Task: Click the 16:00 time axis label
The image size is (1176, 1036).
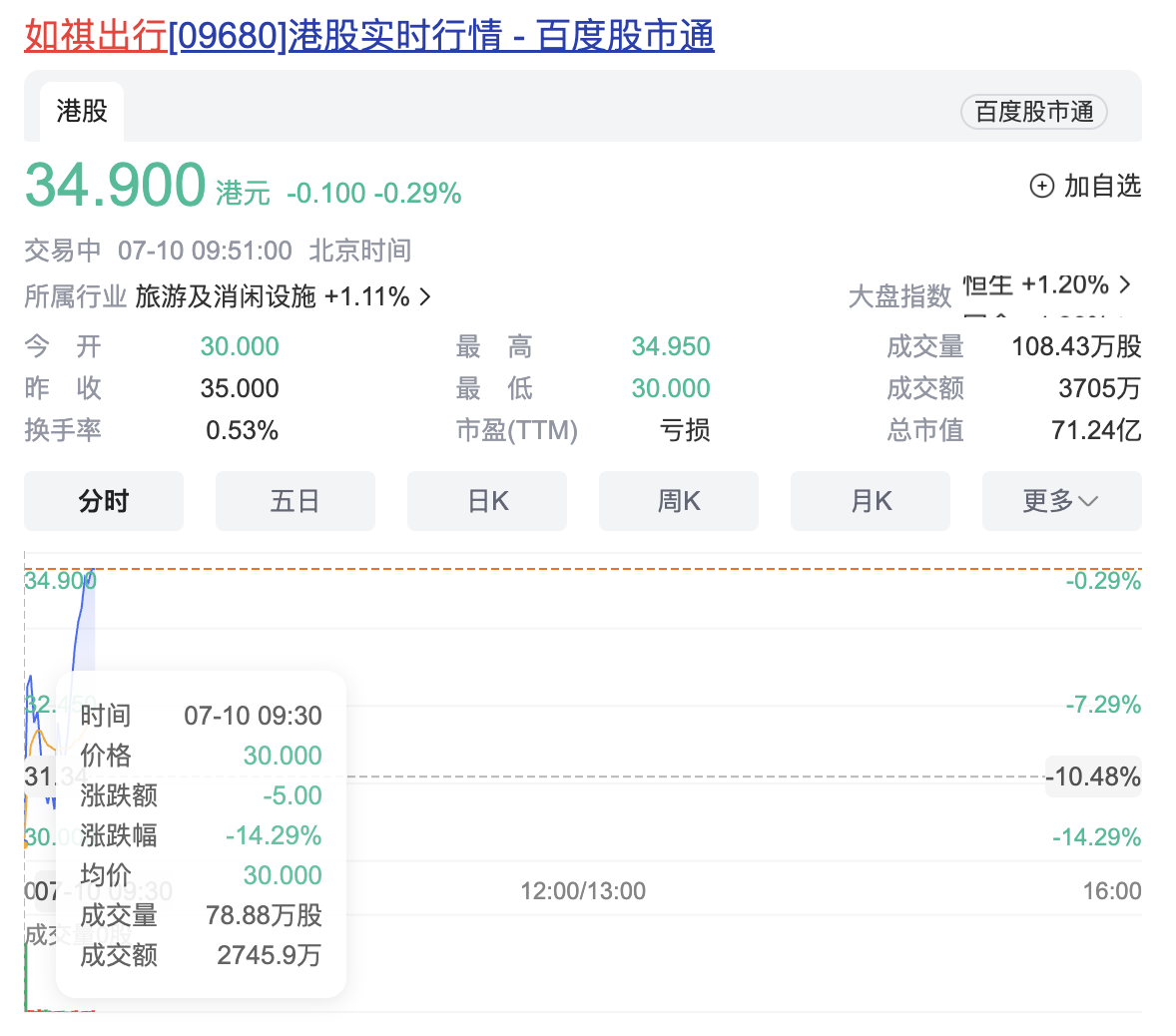Action: 1111,890
